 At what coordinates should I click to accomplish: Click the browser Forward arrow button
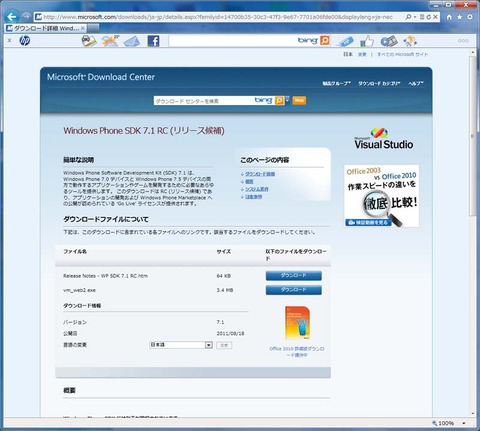pyautogui.click(x=26, y=16)
